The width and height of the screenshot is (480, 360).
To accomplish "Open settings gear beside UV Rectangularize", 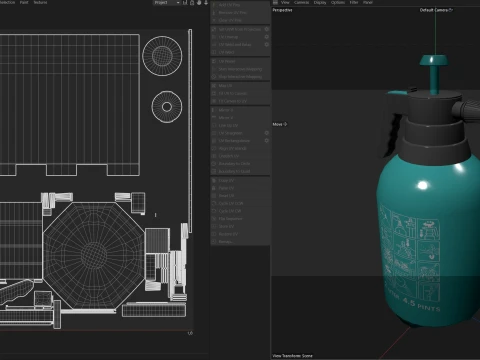I will (x=266, y=141).
